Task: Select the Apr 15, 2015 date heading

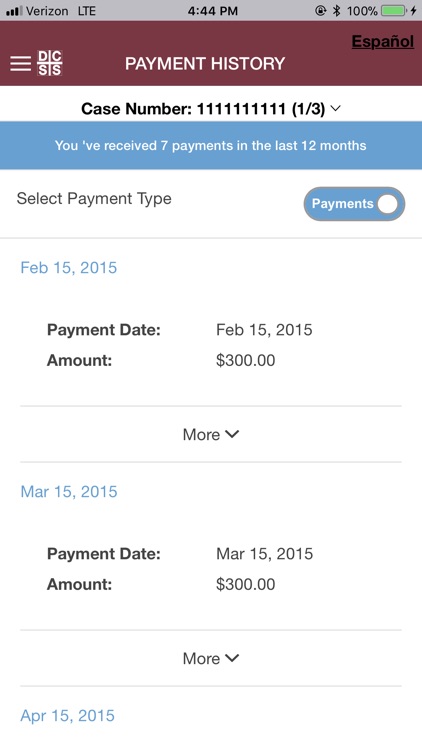Action: click(67, 716)
